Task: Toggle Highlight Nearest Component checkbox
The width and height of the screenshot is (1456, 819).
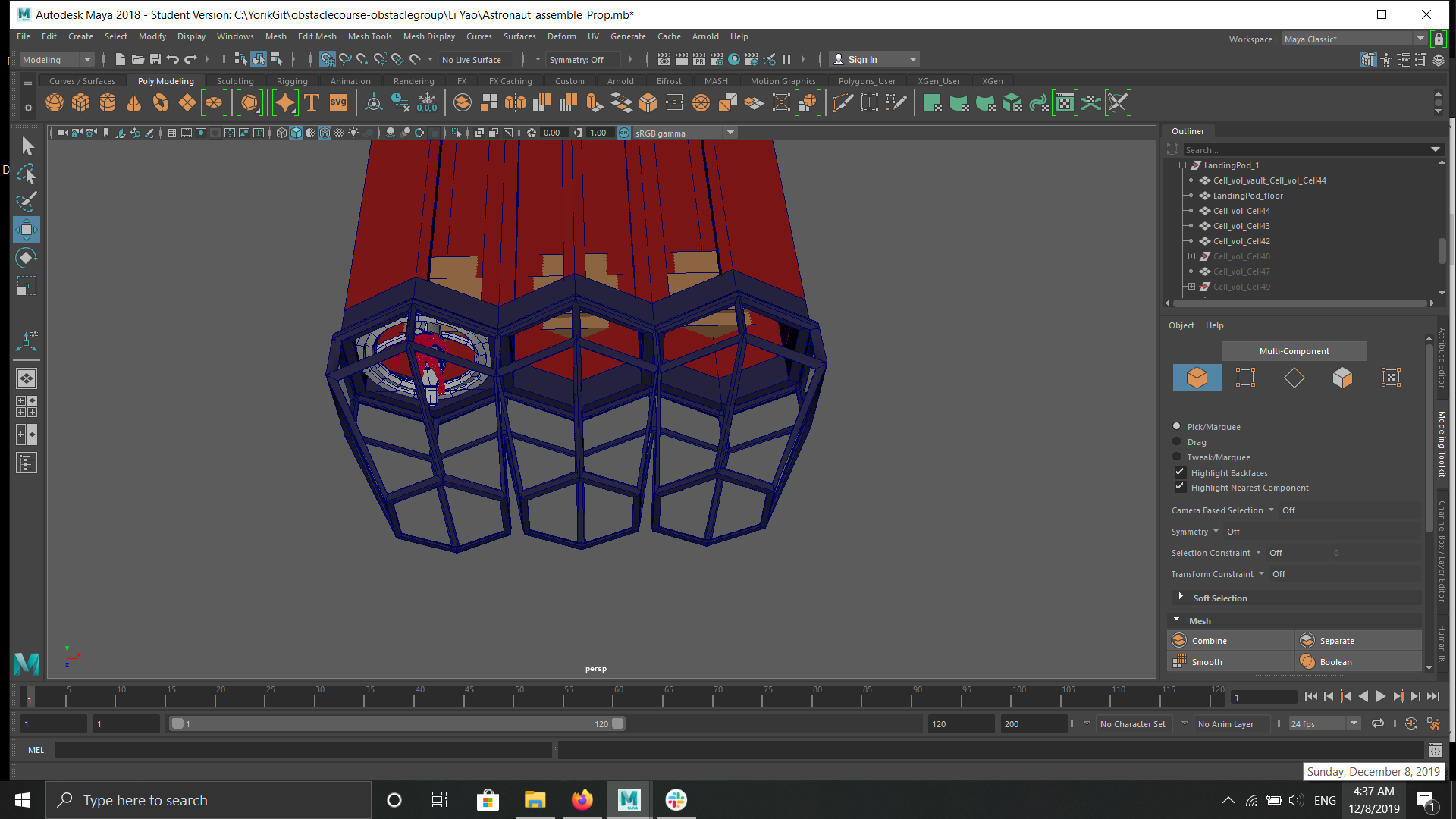Action: (1180, 487)
